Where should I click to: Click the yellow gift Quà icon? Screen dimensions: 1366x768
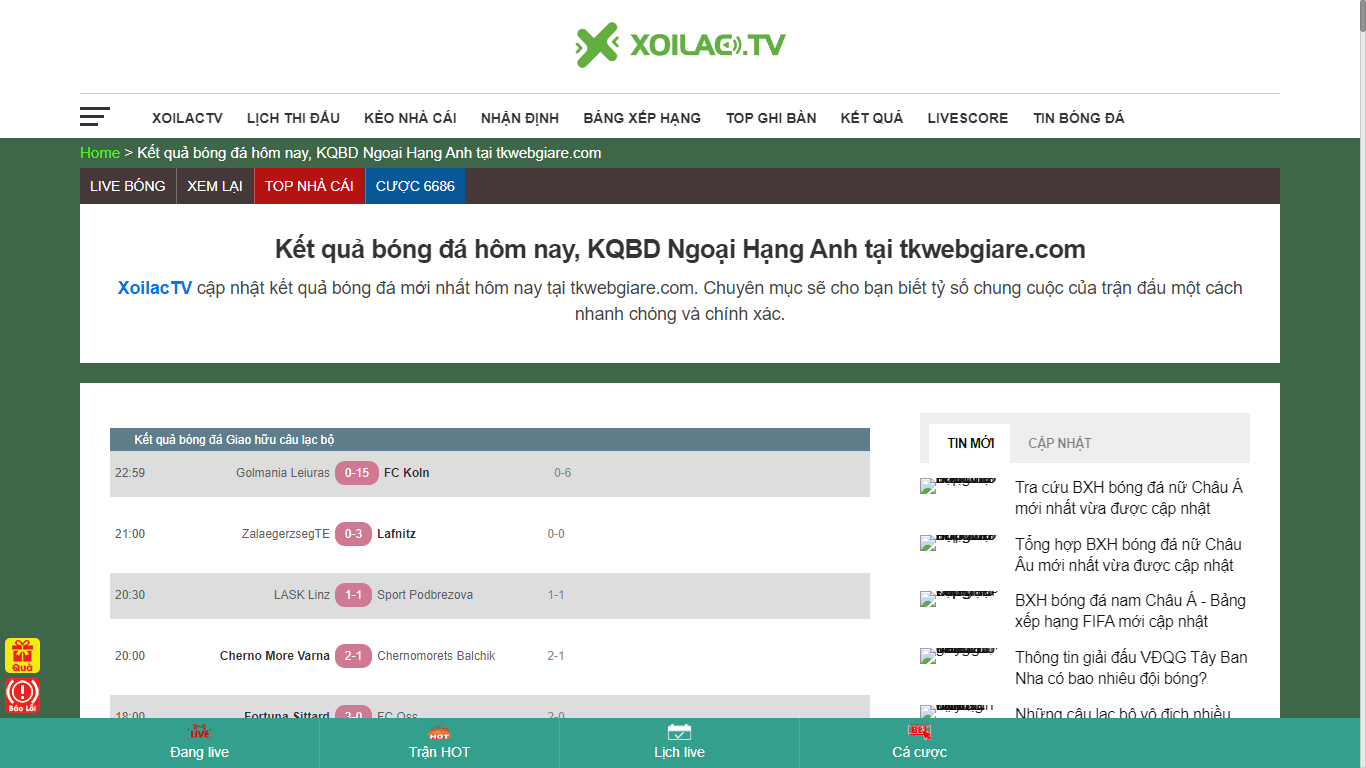pyautogui.click(x=22, y=655)
